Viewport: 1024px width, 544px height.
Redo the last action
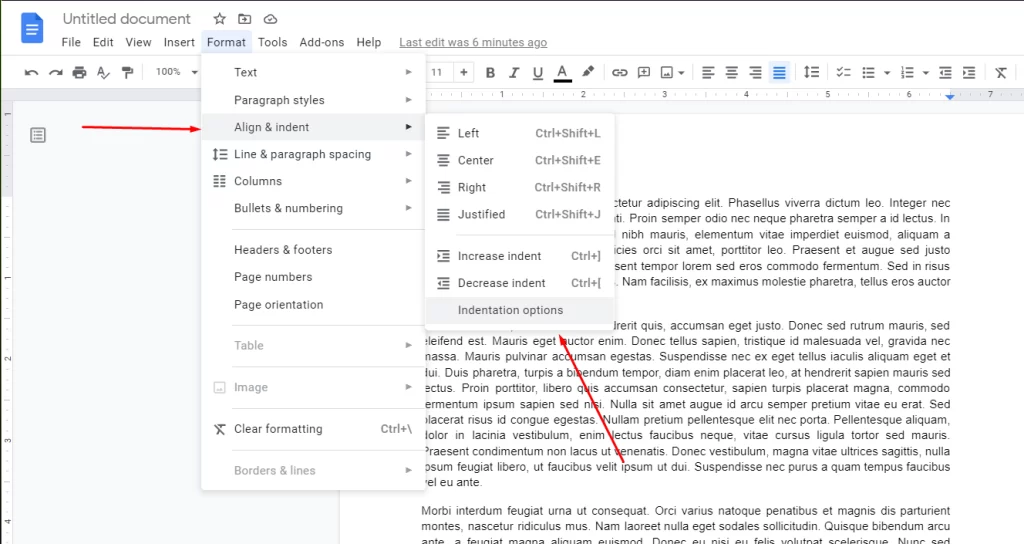tap(56, 72)
